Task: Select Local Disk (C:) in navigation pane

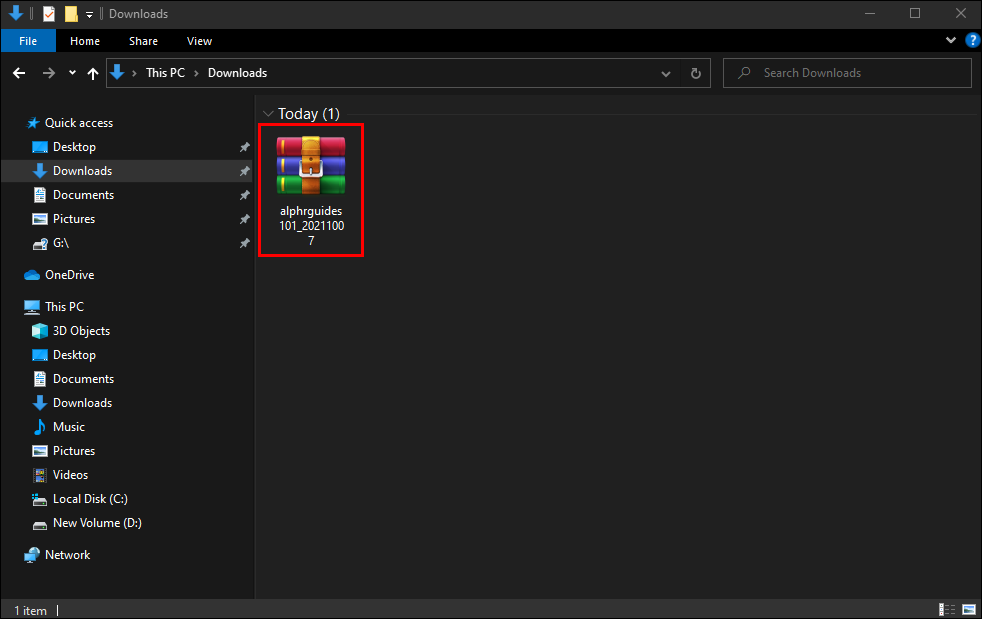Action: pos(89,499)
